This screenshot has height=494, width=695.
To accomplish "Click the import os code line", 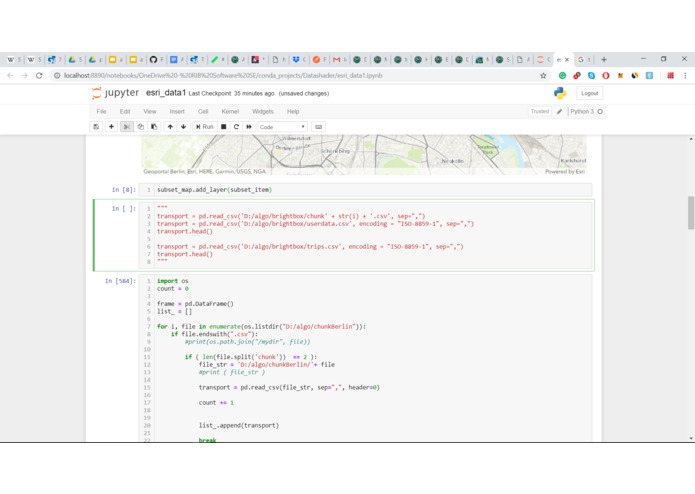I will [x=172, y=281].
